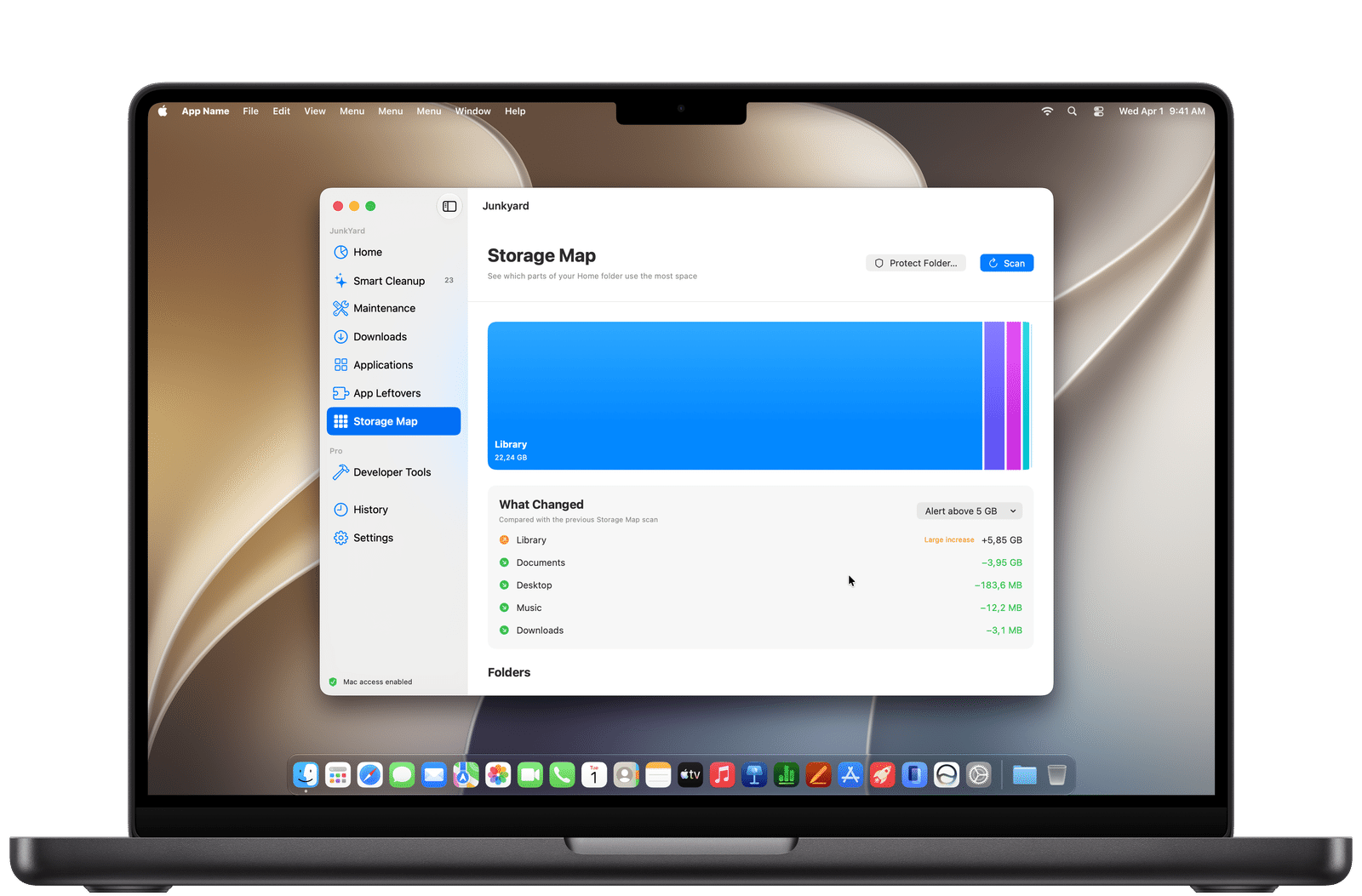This screenshot has height=896, width=1362.
Task: Expand the Alert above 5 GB dropdown
Action: click(970, 511)
